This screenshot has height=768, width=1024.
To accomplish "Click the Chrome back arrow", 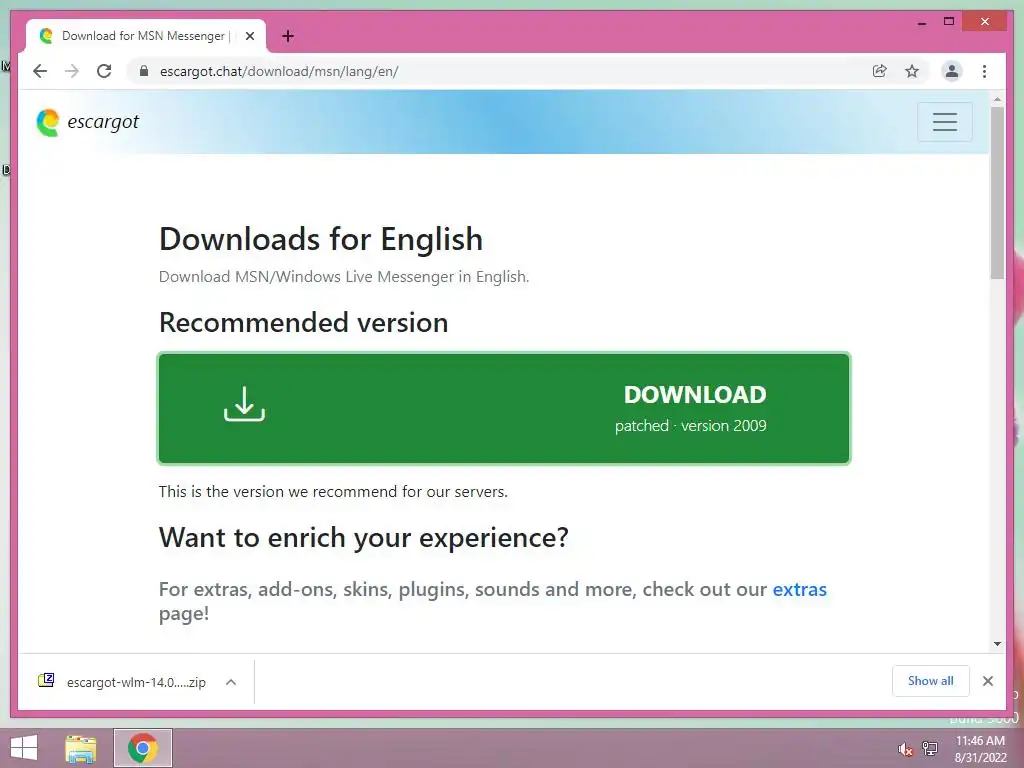I will click(40, 71).
